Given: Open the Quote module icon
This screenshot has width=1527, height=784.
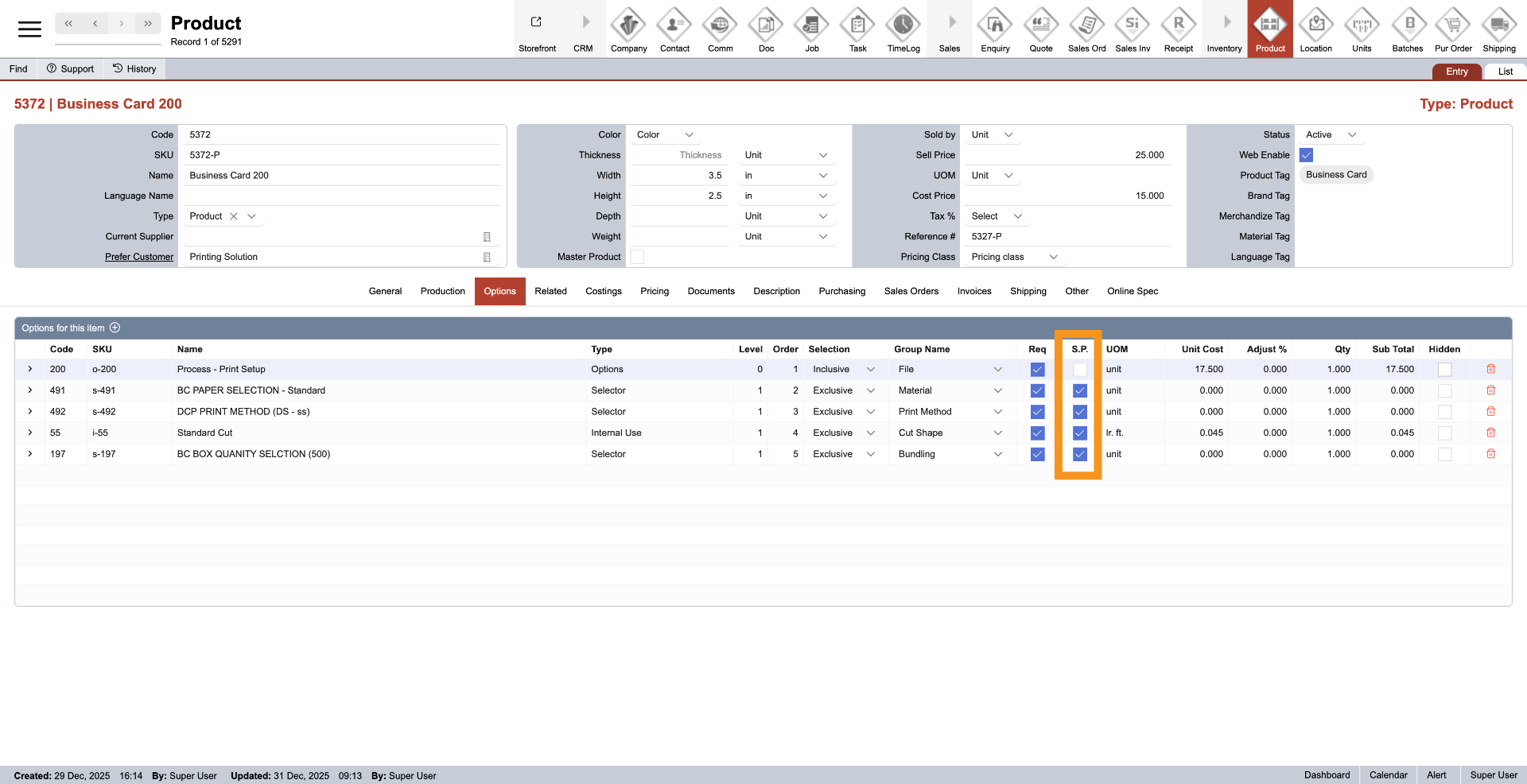Looking at the screenshot, I should 1040,25.
